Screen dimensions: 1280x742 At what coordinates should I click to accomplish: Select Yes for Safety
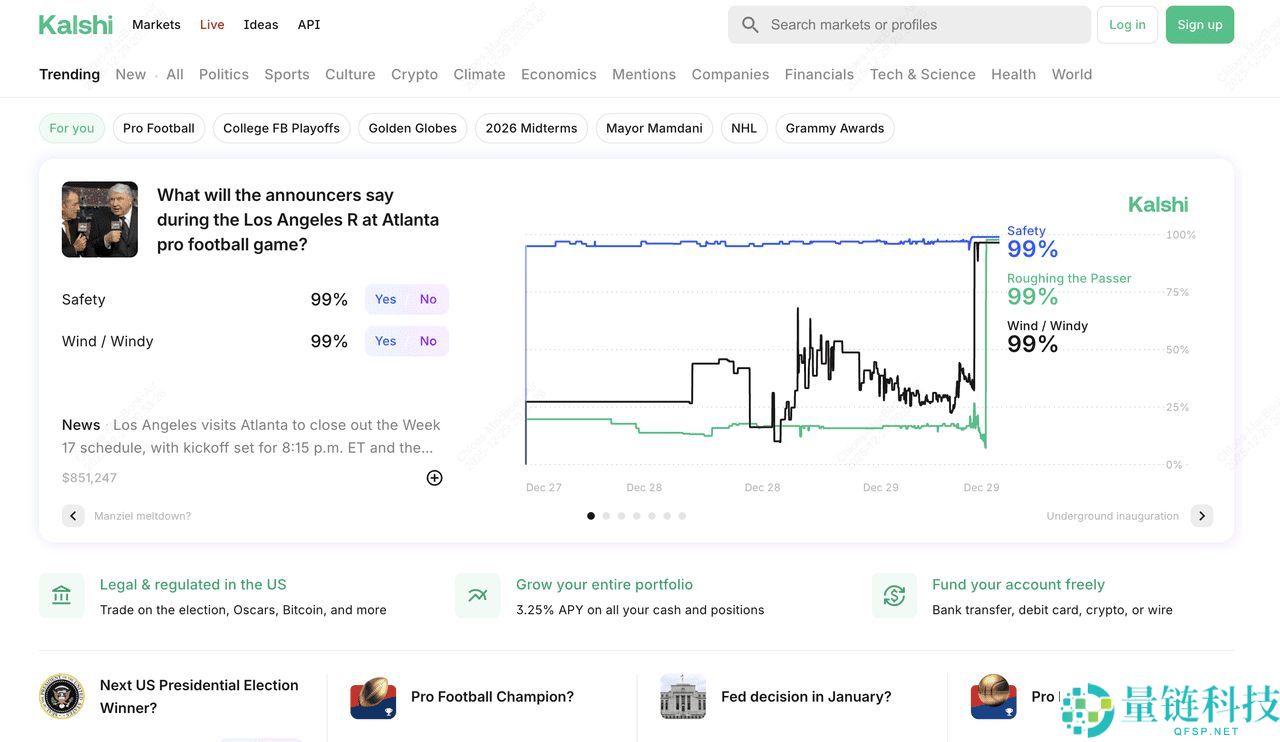point(386,299)
